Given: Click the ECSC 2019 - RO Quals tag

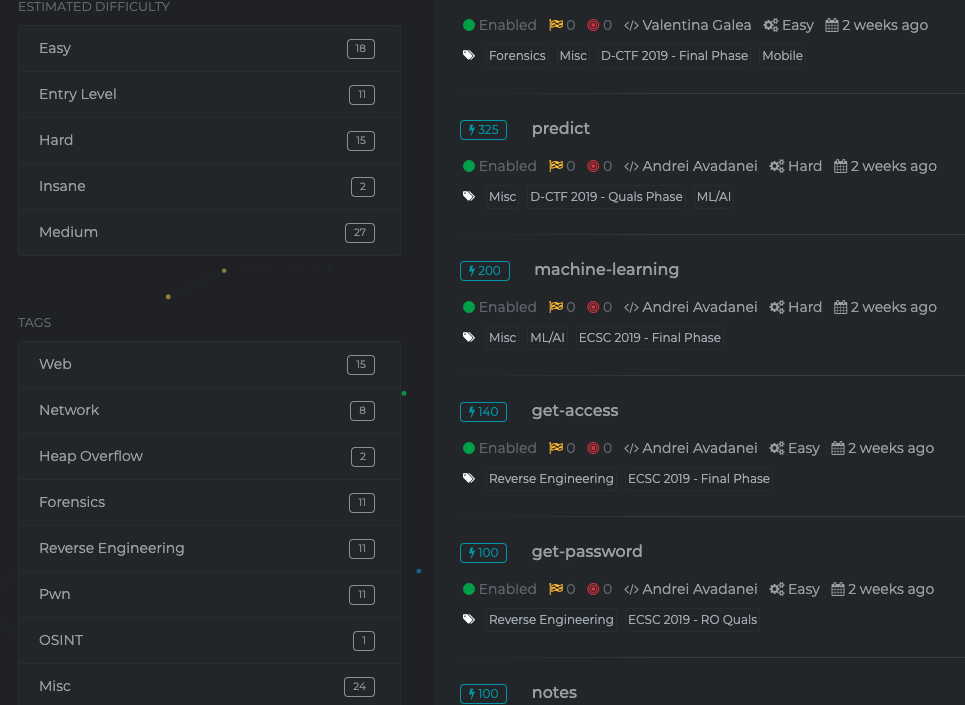Looking at the screenshot, I should coord(692,620).
